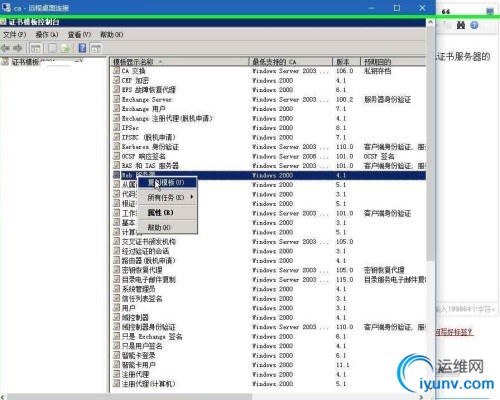This screenshot has height=400, width=500.
Task: Select the 目录电子邮件复制 template
Action: click(x=149, y=279)
